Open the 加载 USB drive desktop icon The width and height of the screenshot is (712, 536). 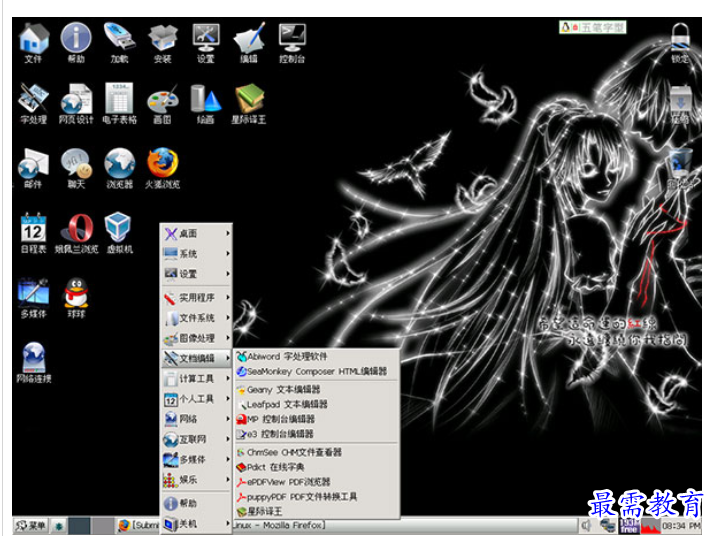119,43
